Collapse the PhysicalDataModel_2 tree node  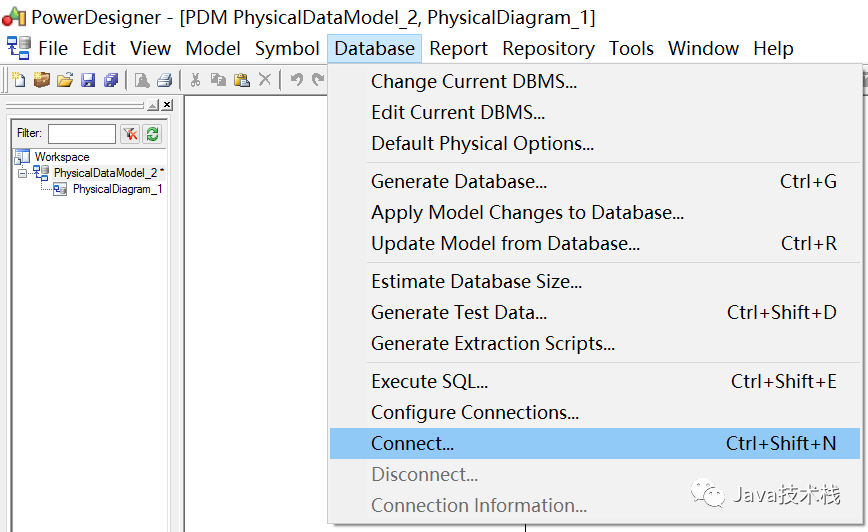tap(22, 173)
